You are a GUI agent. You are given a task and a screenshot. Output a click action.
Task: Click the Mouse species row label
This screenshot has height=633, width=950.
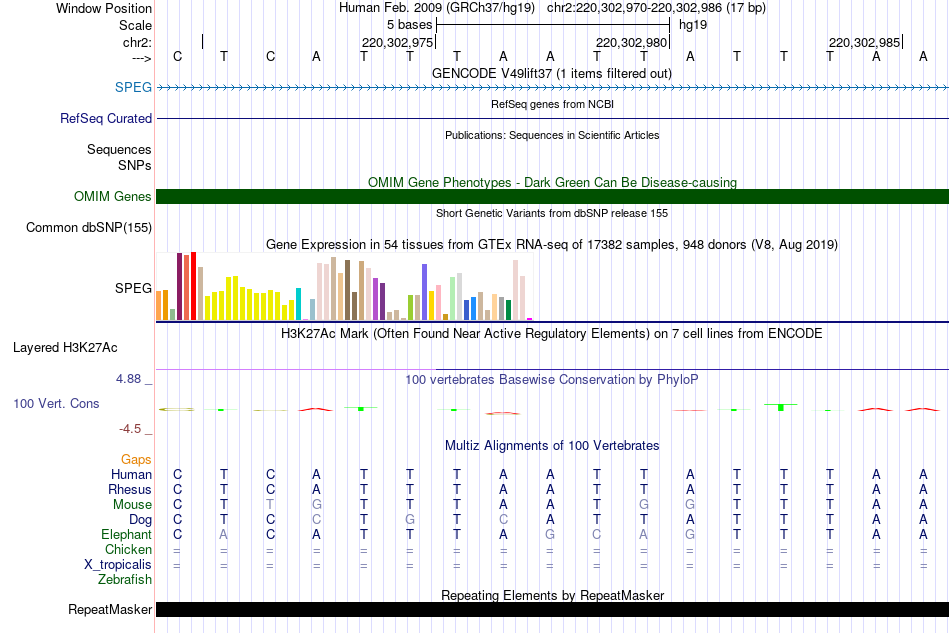132,505
